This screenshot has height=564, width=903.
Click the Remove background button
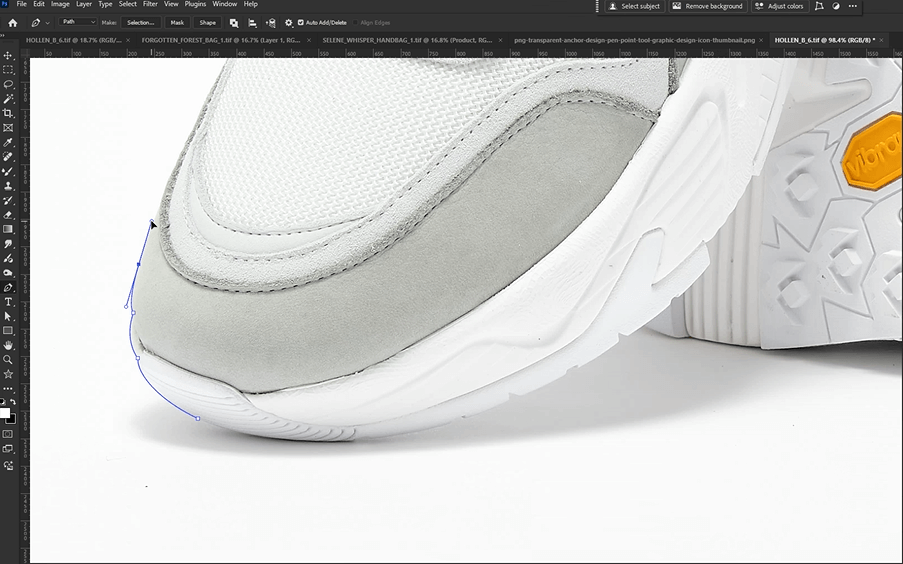708,6
